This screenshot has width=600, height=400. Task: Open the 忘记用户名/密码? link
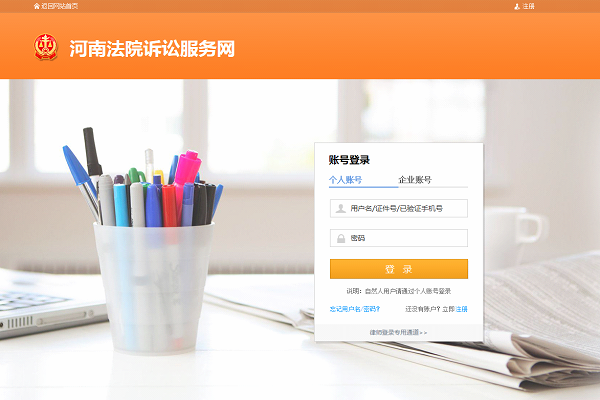[x=355, y=309]
